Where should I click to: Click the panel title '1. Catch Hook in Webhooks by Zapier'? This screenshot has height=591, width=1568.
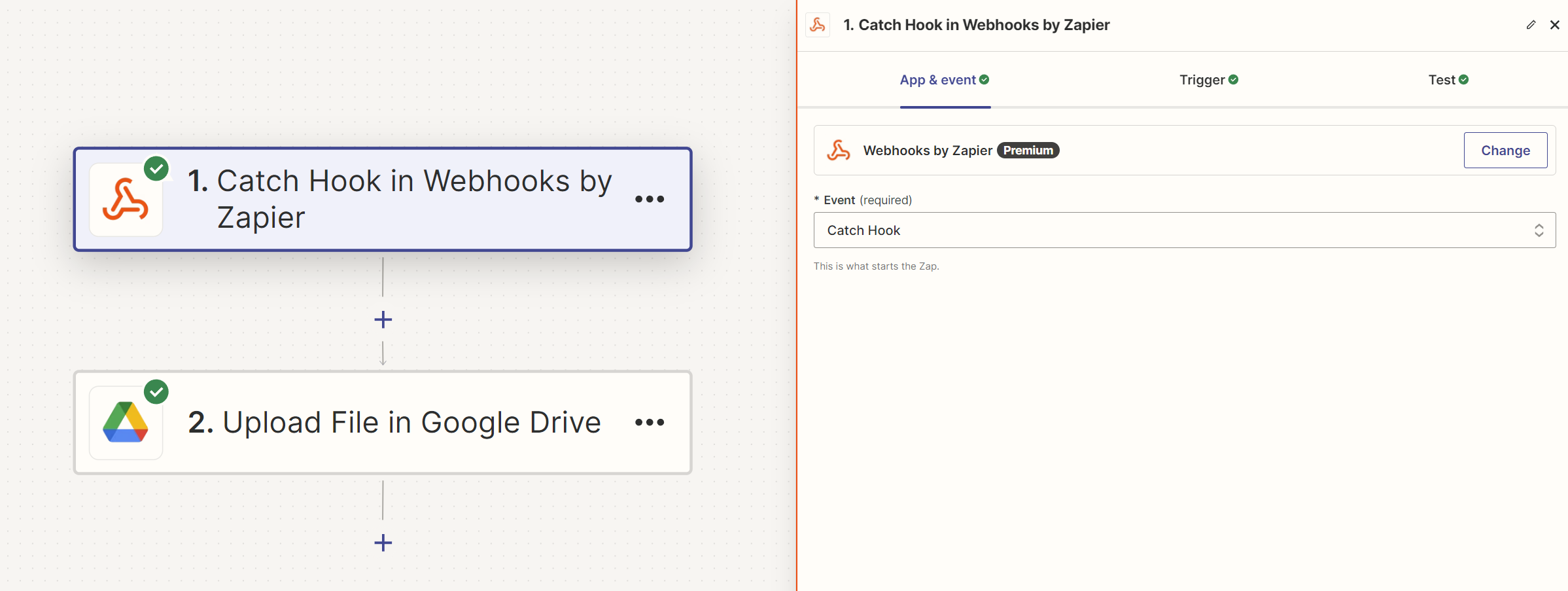click(x=976, y=25)
